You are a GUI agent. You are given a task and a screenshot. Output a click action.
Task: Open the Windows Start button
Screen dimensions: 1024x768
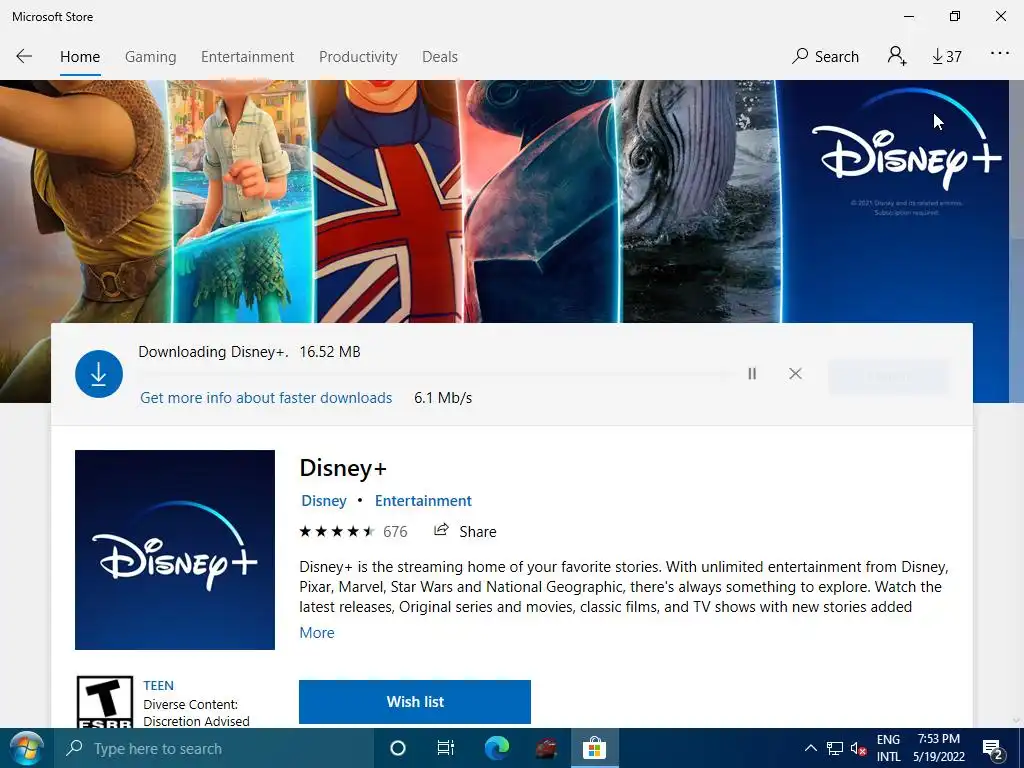(26, 748)
